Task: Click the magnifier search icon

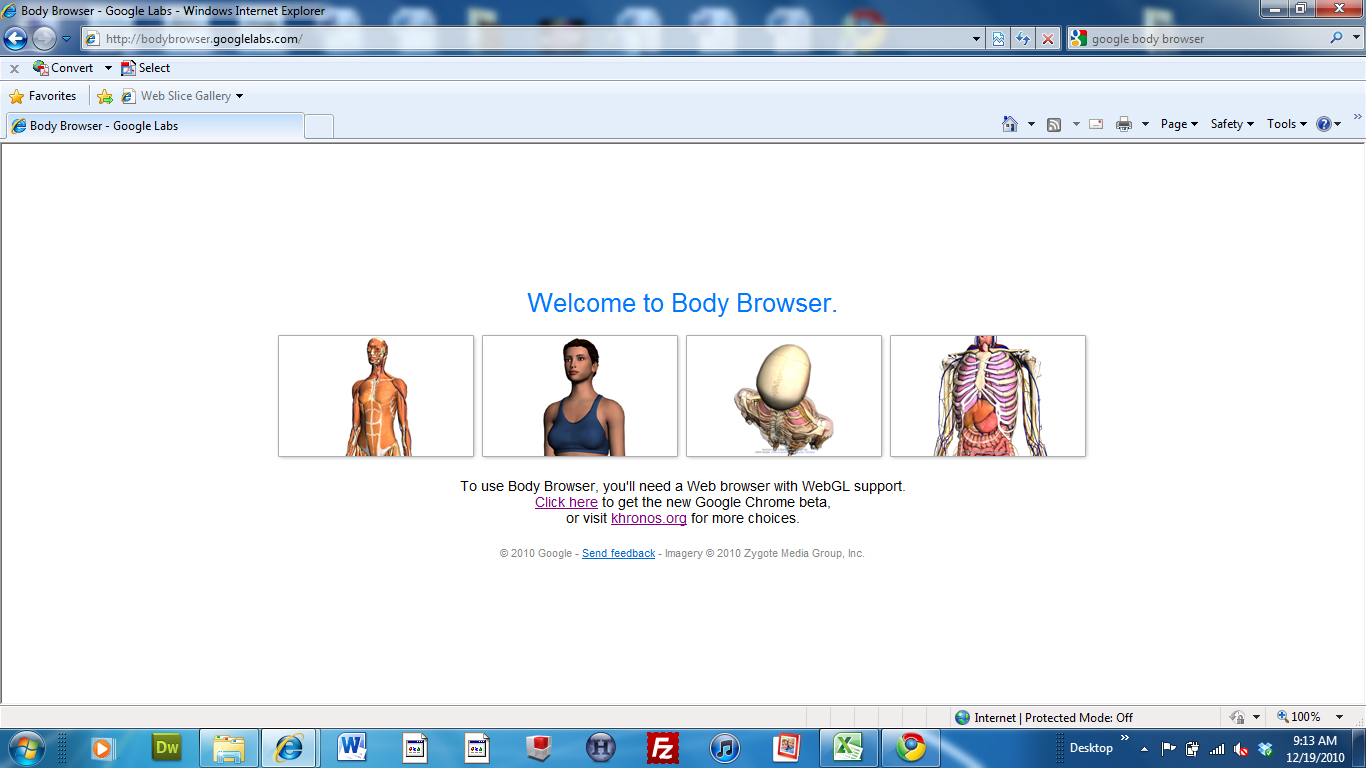Action: coord(1336,39)
